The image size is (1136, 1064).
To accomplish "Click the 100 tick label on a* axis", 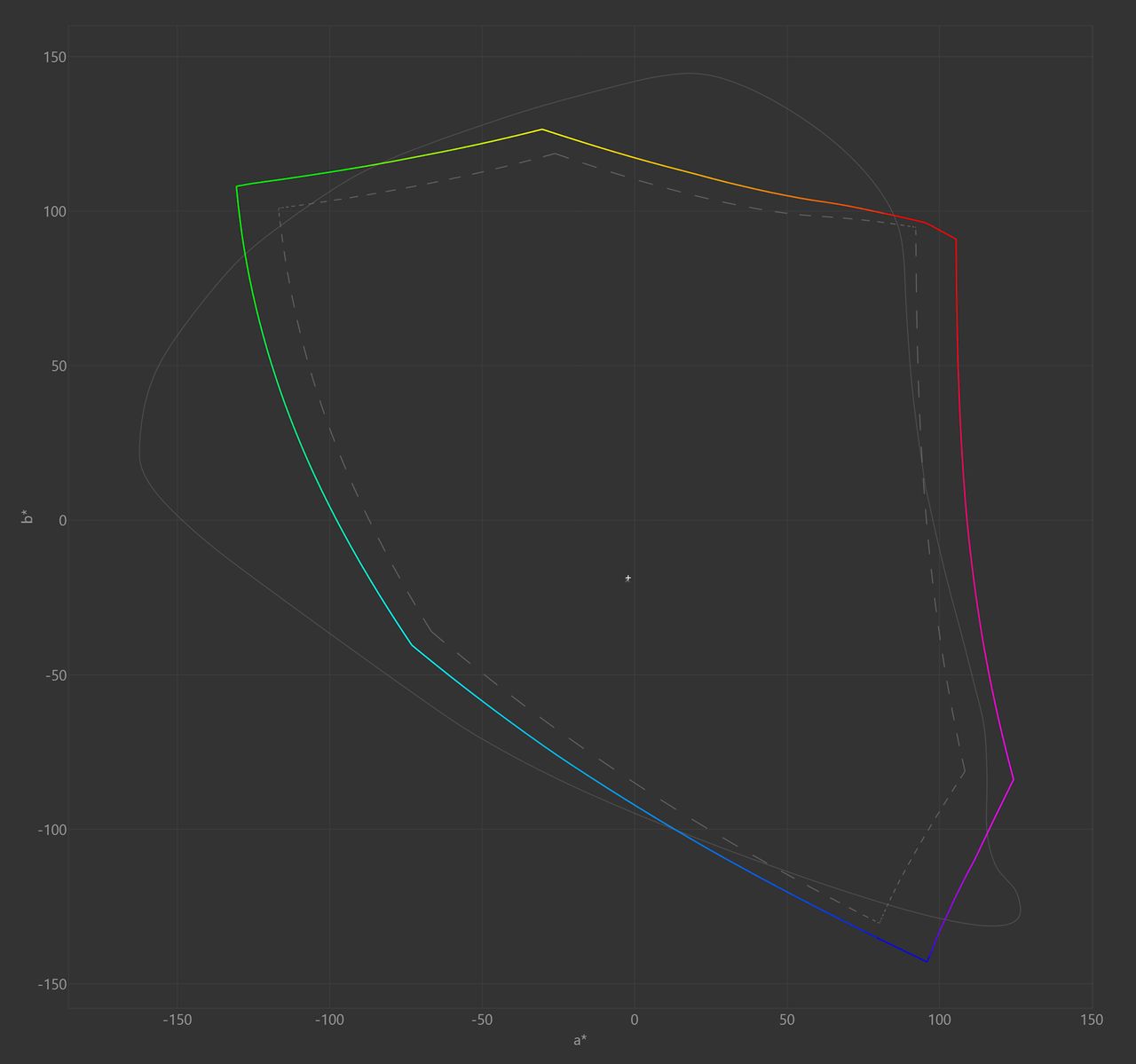I will [x=939, y=1020].
